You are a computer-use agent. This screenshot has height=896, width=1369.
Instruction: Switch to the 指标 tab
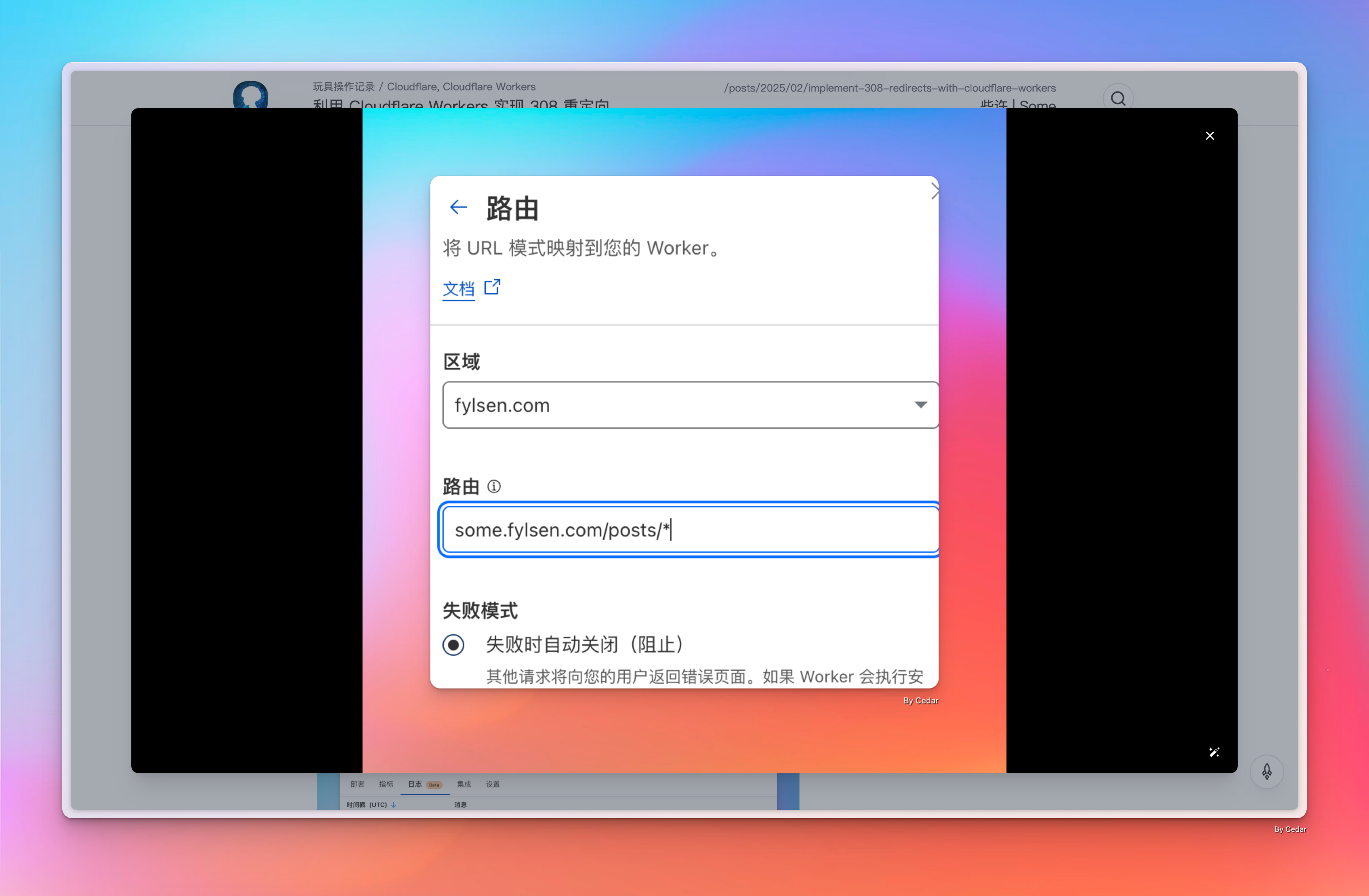point(386,784)
